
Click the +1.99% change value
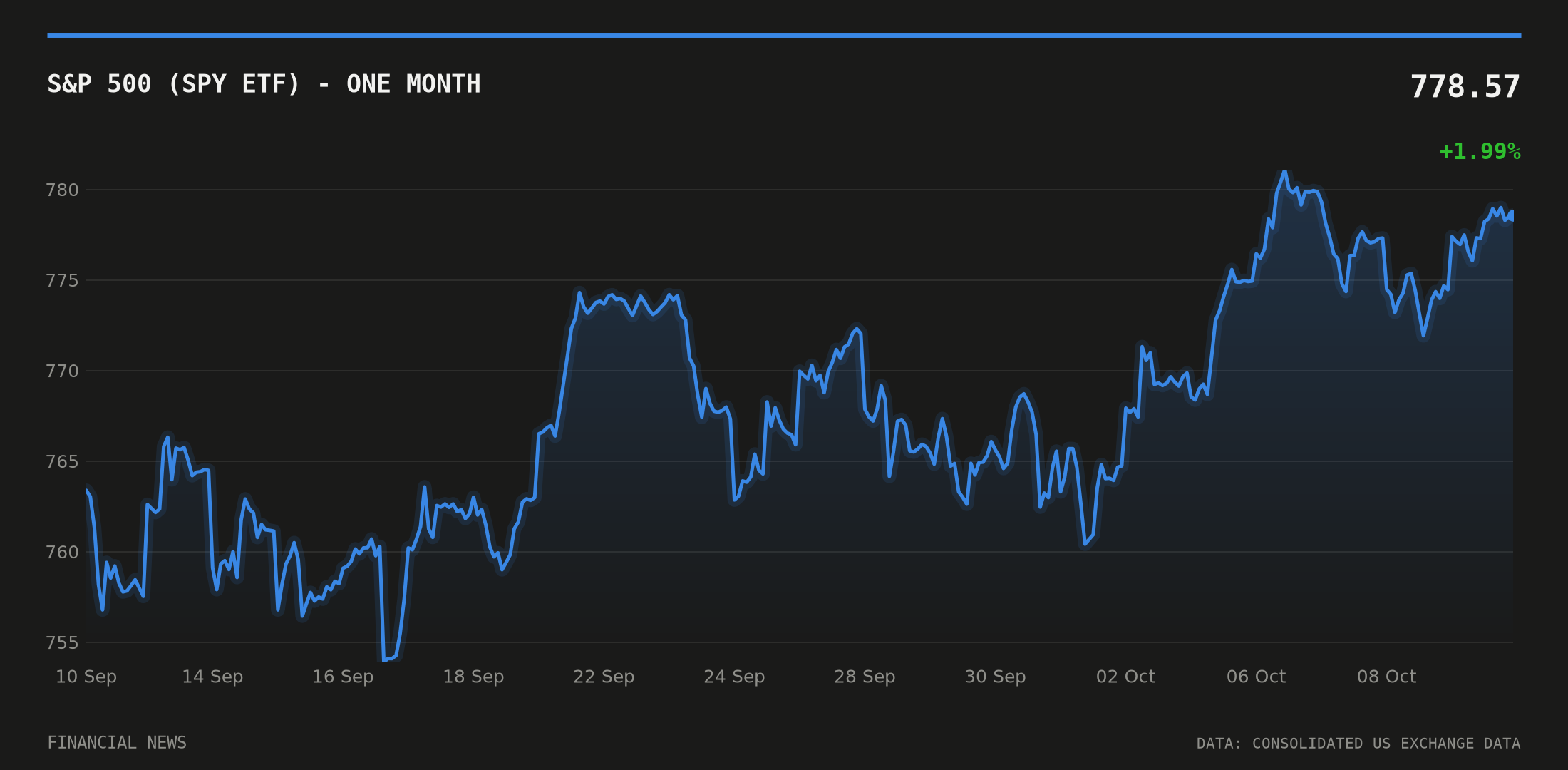pyautogui.click(x=1480, y=151)
